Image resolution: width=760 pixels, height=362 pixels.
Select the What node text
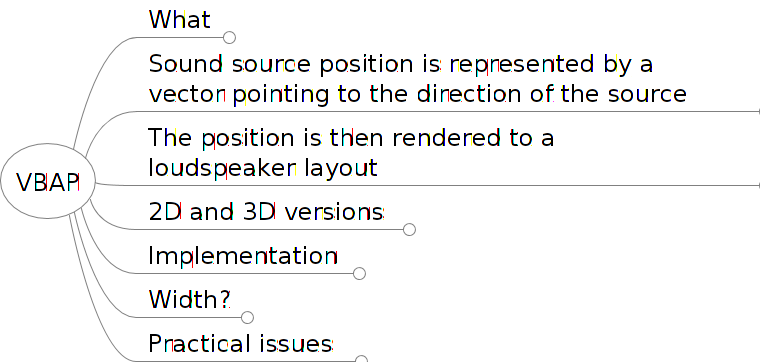coord(179,20)
